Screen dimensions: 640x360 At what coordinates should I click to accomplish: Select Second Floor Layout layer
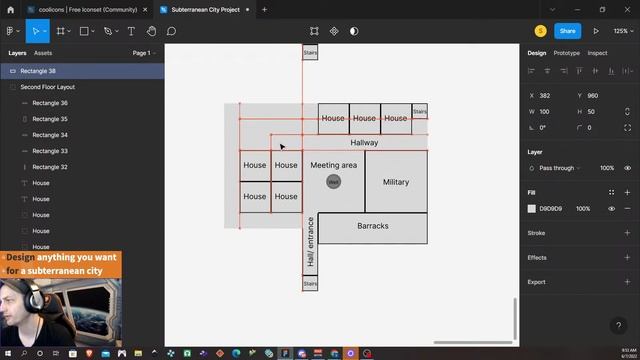pos(82,87)
